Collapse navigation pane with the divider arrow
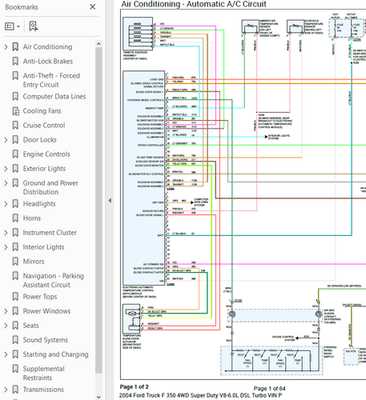 (x=110, y=200)
